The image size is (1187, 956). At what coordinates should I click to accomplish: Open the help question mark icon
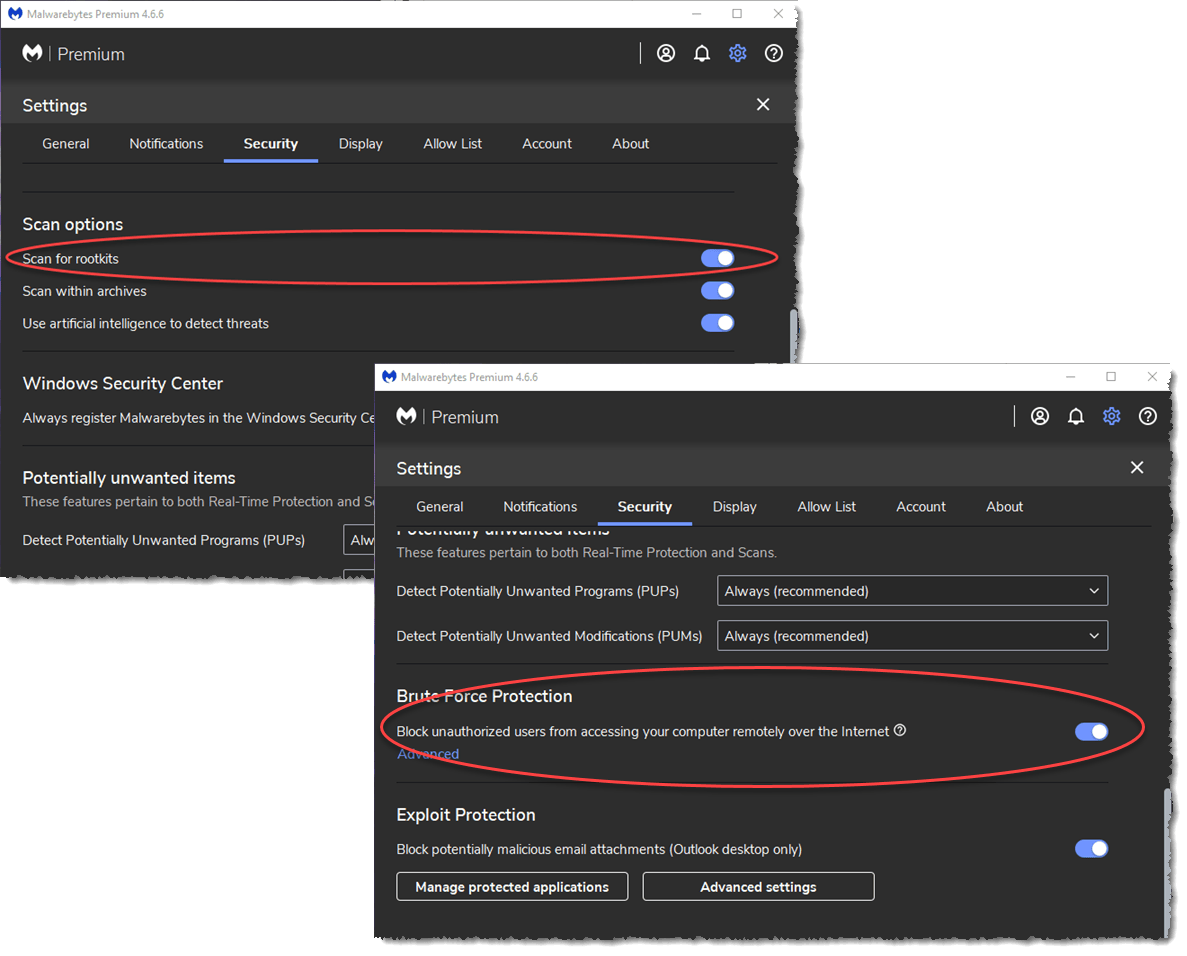click(1147, 416)
